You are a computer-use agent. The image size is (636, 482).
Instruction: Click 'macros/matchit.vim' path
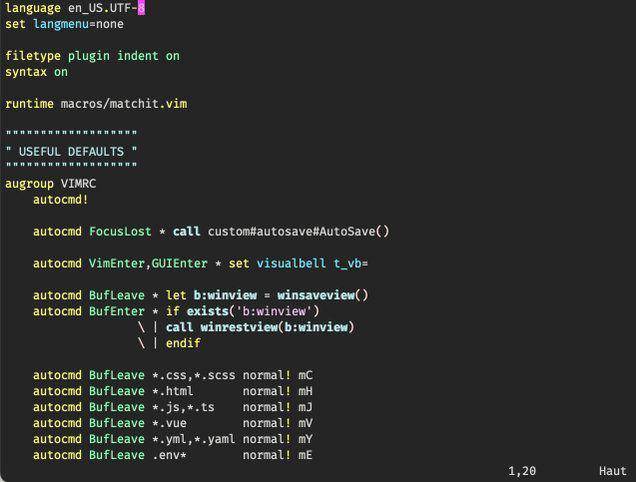pyautogui.click(x=124, y=104)
